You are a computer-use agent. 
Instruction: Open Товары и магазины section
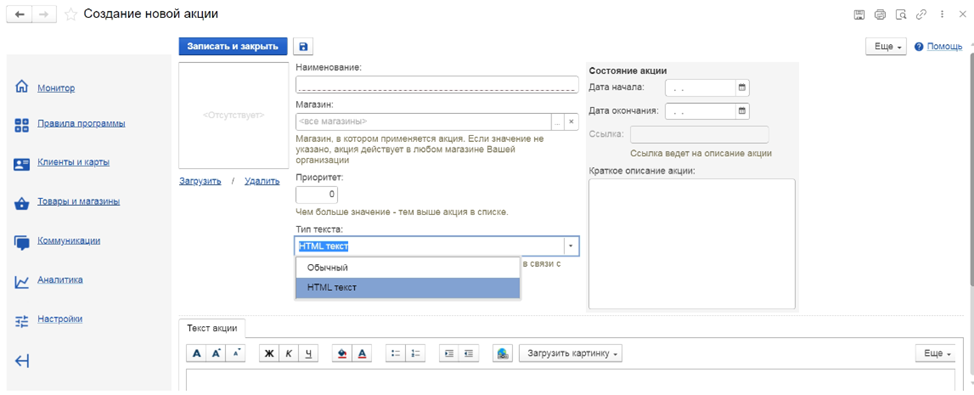point(78,201)
